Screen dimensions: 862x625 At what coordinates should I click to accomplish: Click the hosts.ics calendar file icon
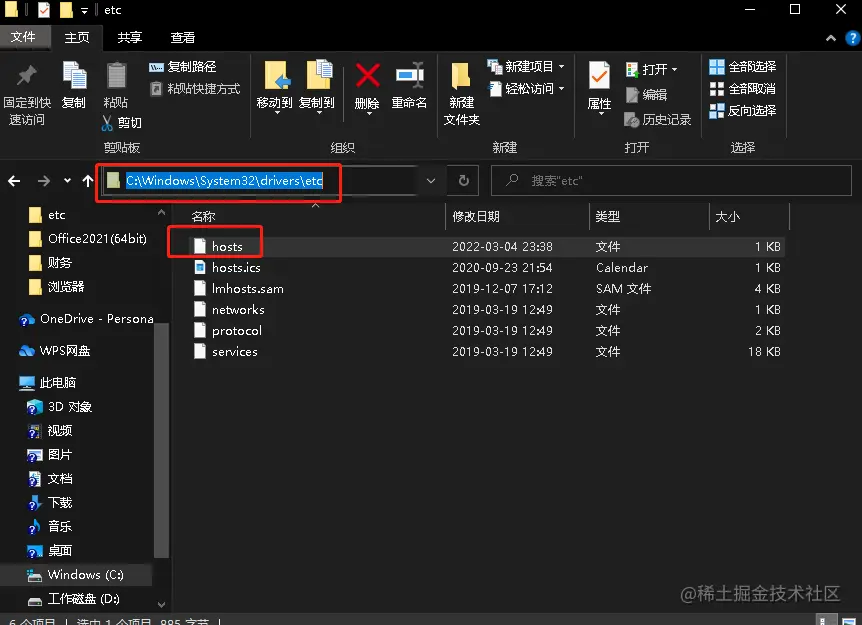pyautogui.click(x=200, y=268)
